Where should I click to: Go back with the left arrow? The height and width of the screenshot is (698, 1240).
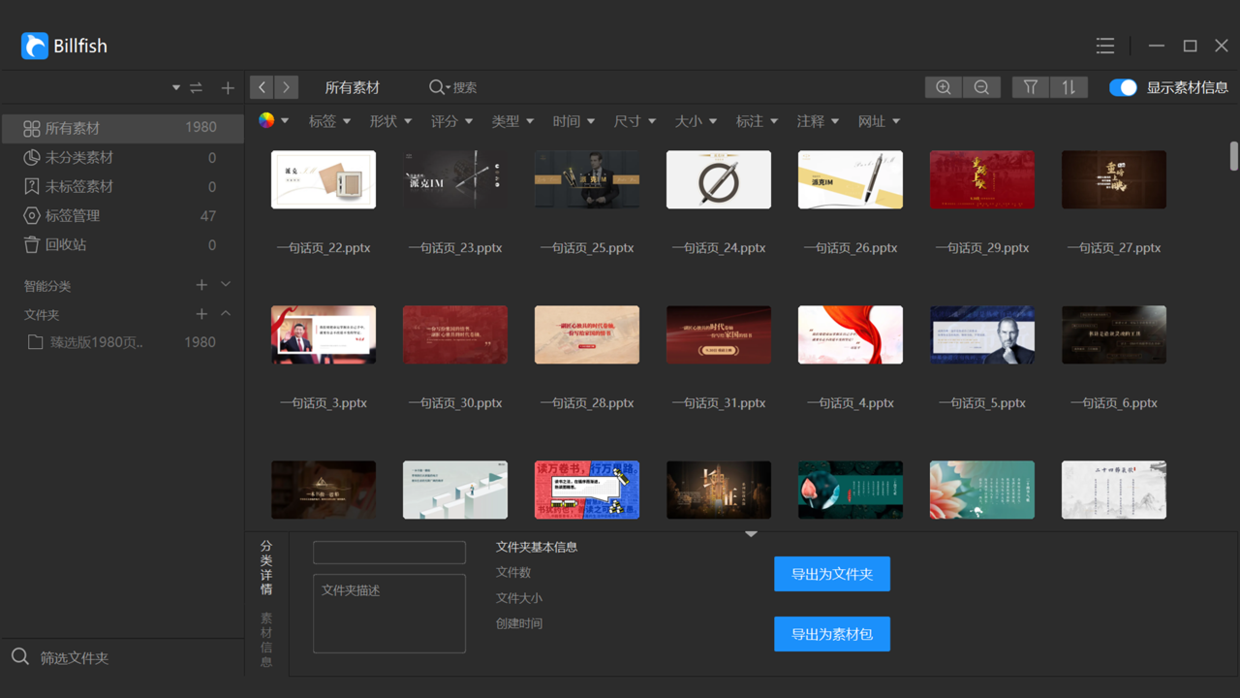(x=262, y=87)
